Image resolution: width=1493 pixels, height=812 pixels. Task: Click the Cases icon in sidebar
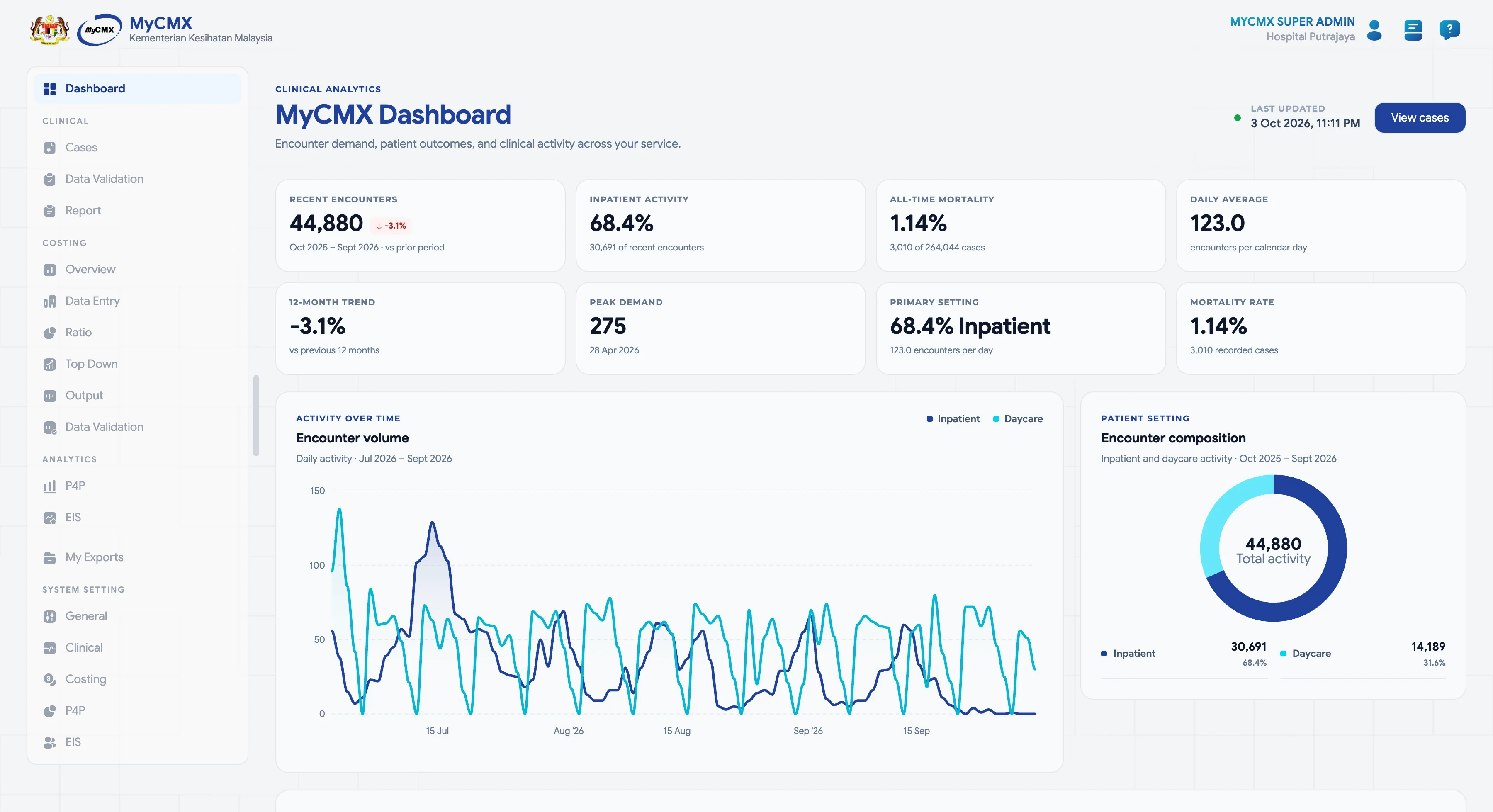50,148
